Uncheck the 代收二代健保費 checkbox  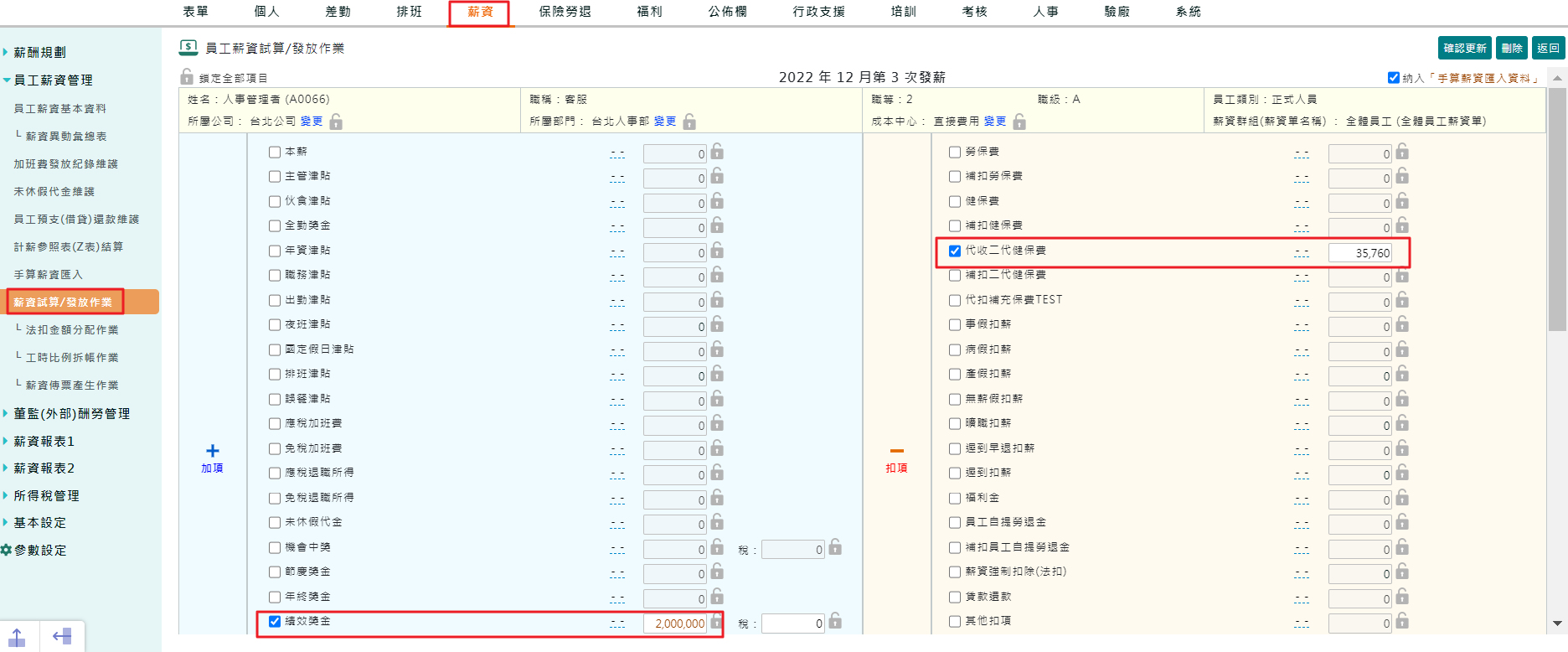(955, 251)
